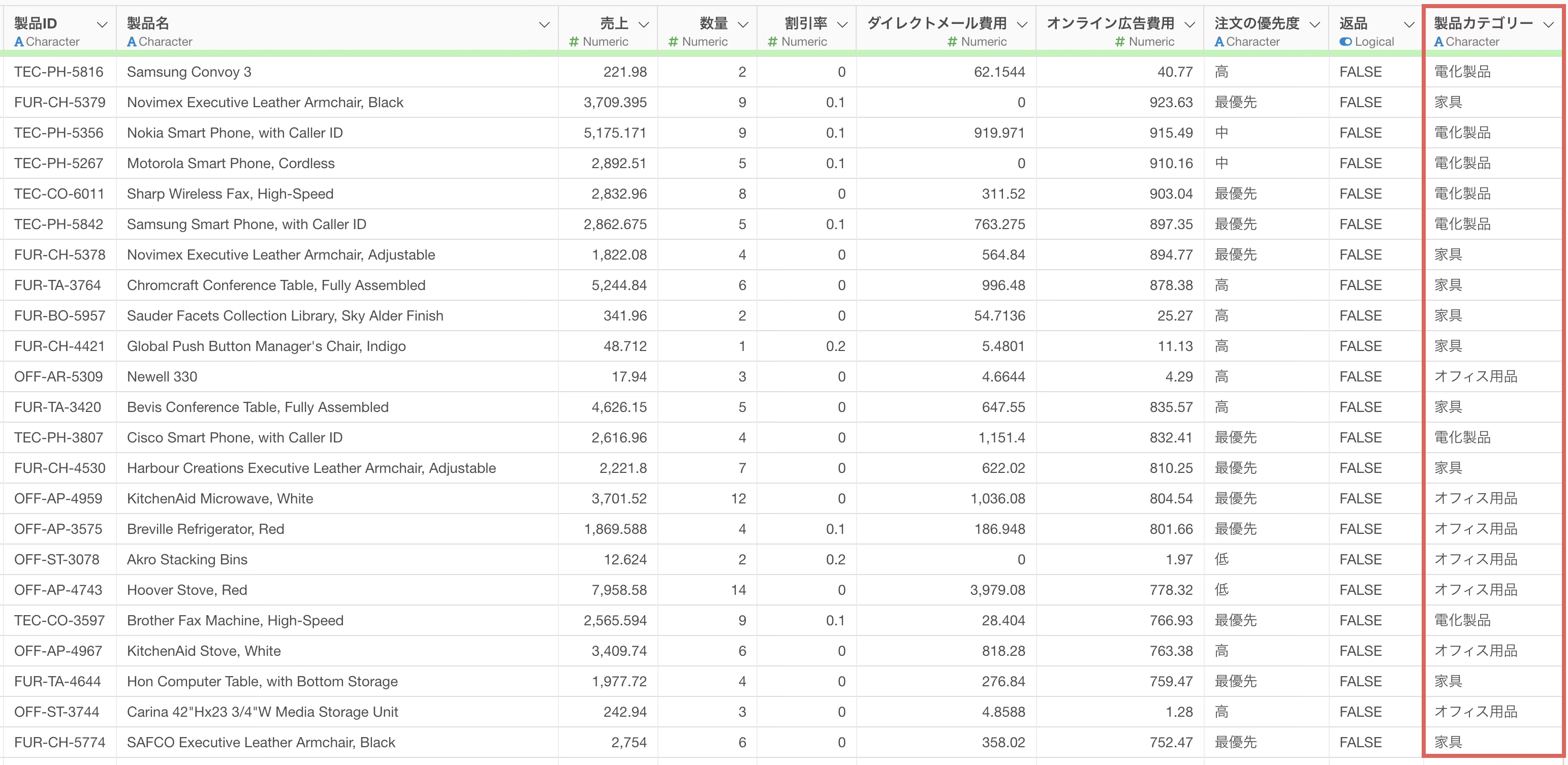Select priority 最優先 in FUR-CH-5379 row

coord(1236,102)
